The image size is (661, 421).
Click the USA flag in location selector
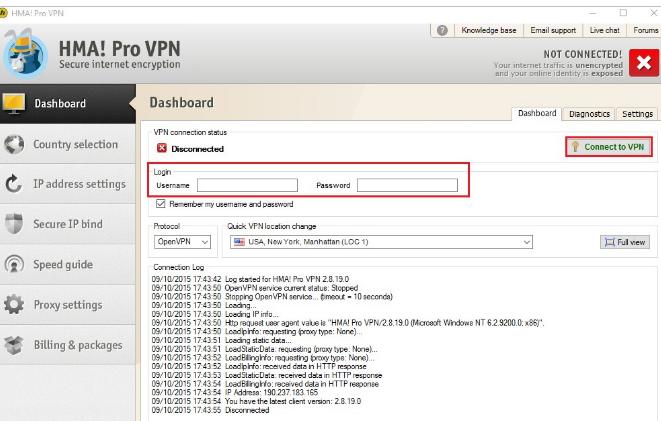pos(239,242)
